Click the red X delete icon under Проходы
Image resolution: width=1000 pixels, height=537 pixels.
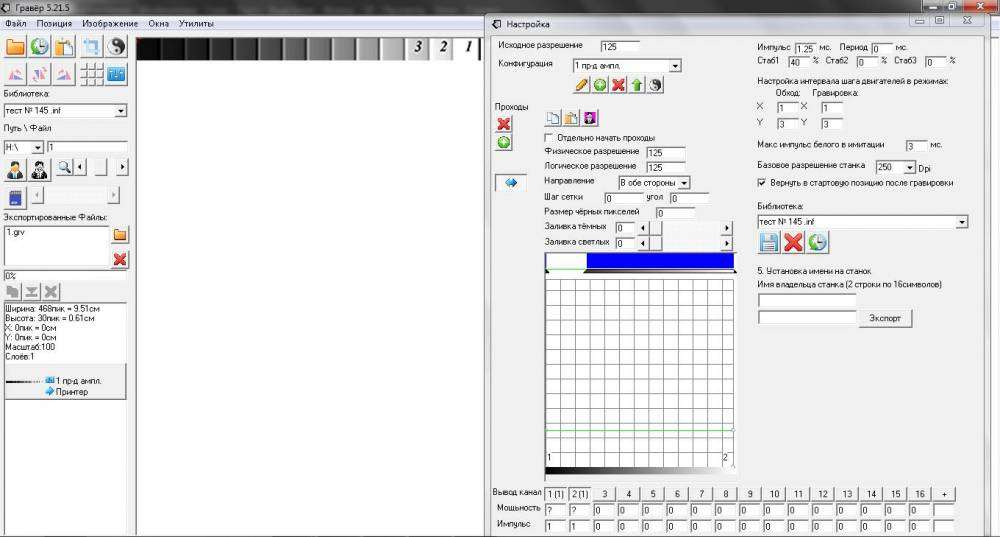click(x=504, y=124)
